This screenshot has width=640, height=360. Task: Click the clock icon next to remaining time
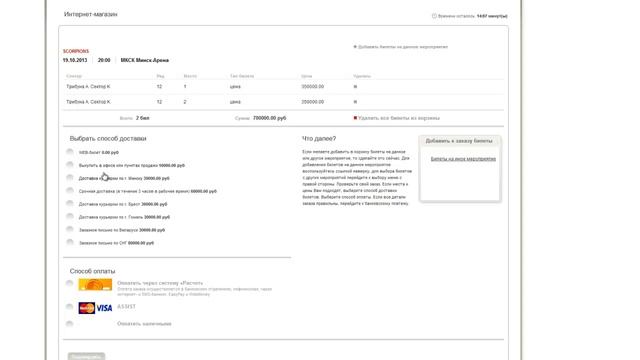(x=434, y=16)
